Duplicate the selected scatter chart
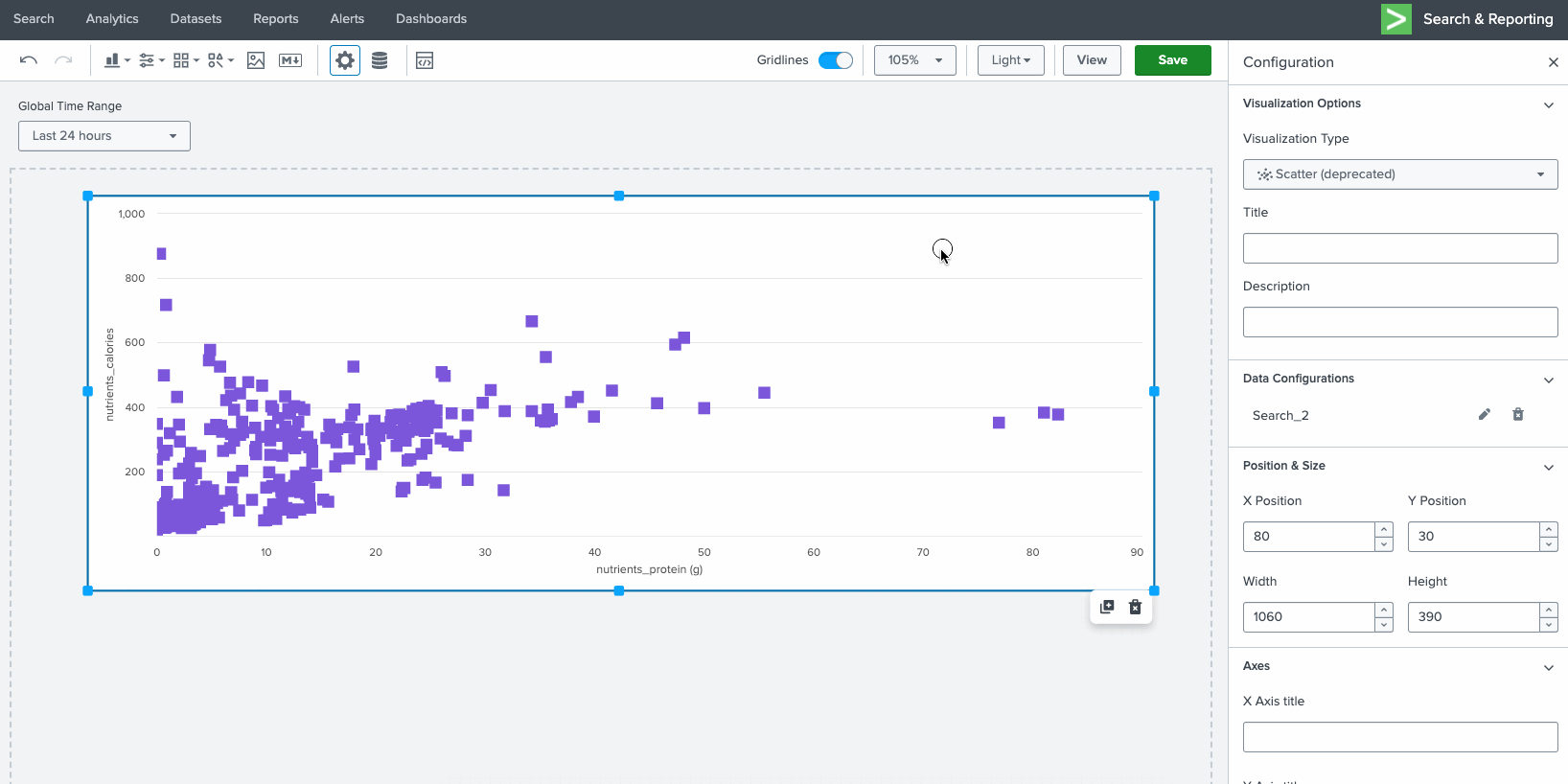The height and width of the screenshot is (784, 1568). pyautogui.click(x=1107, y=607)
